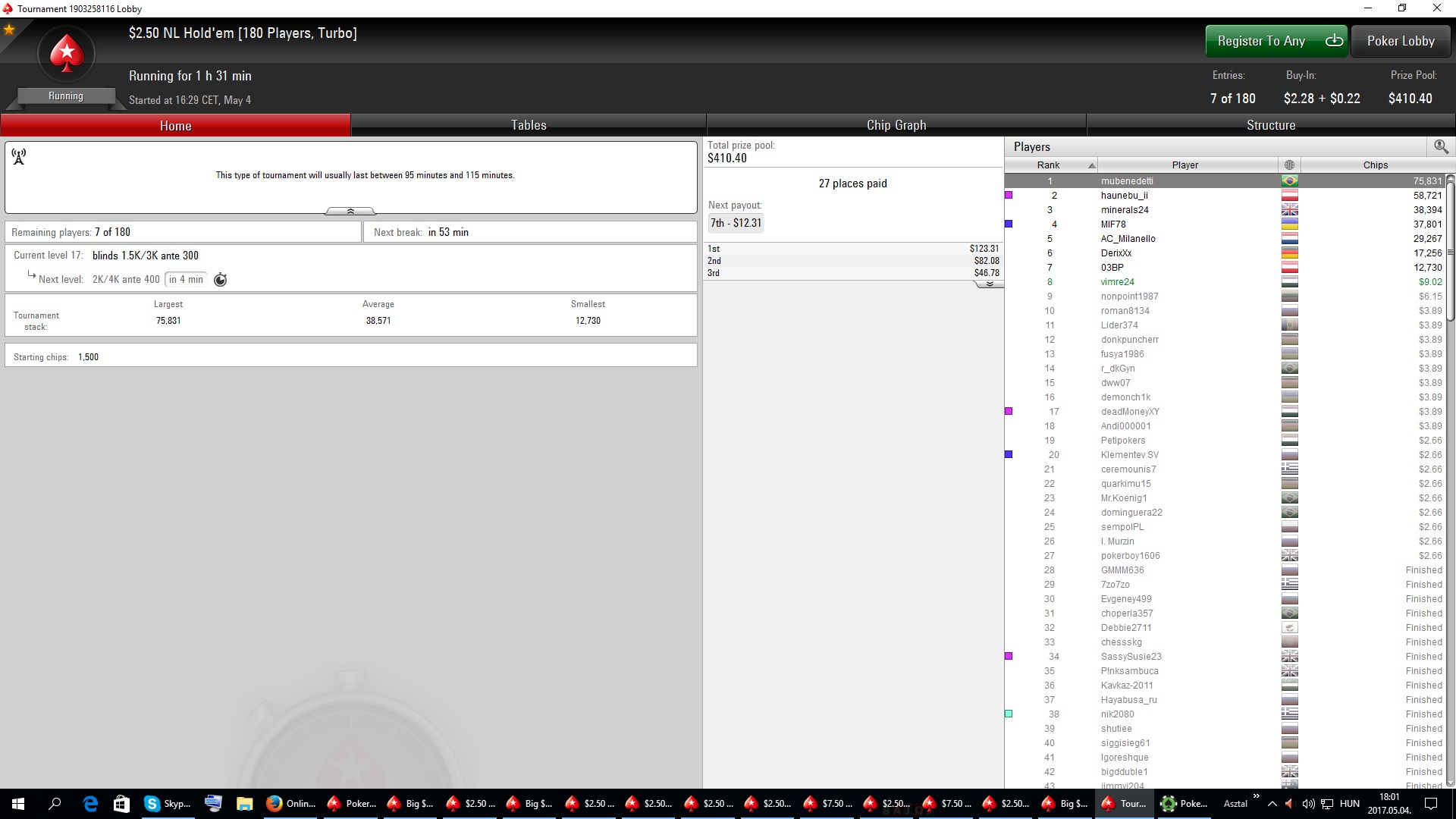The width and height of the screenshot is (1456, 819).
Task: Select player nonpoint1987 in the list
Action: click(x=1225, y=297)
